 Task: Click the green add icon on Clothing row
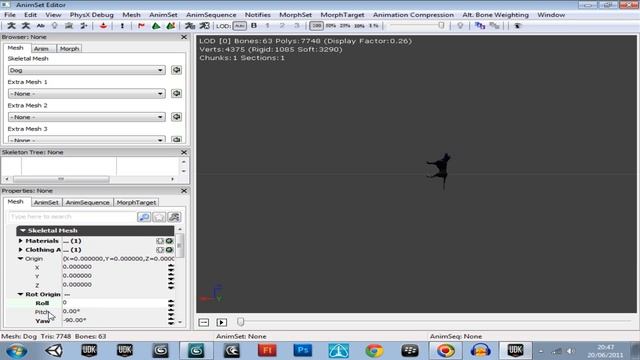[169, 250]
